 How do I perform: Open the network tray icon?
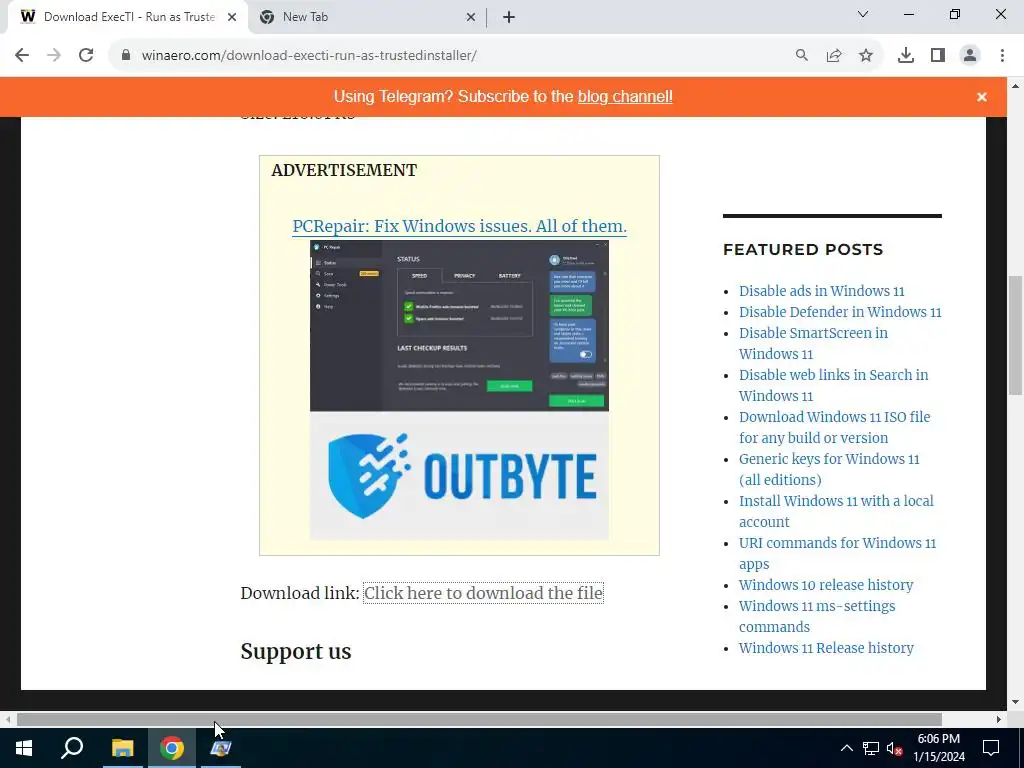coord(871,748)
